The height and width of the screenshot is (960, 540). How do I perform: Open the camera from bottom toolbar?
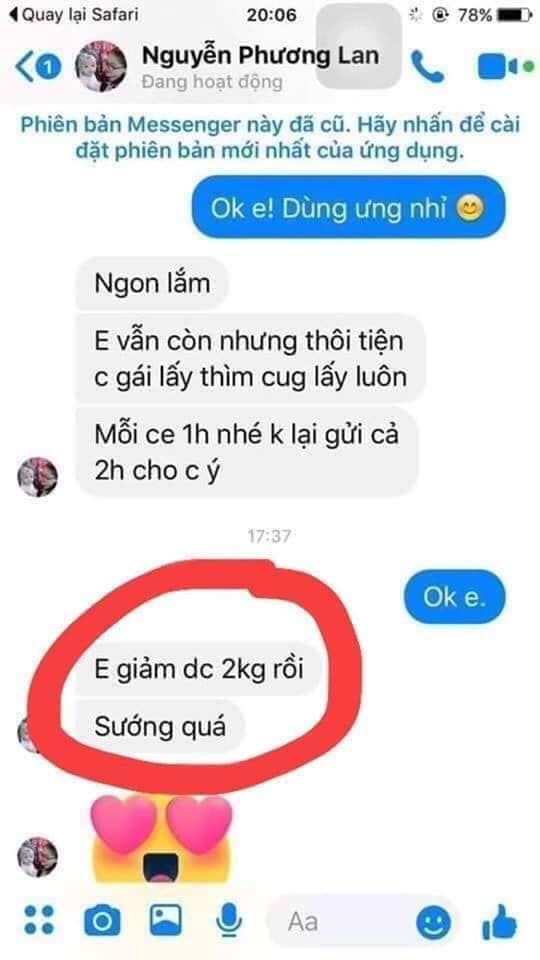click(x=102, y=920)
